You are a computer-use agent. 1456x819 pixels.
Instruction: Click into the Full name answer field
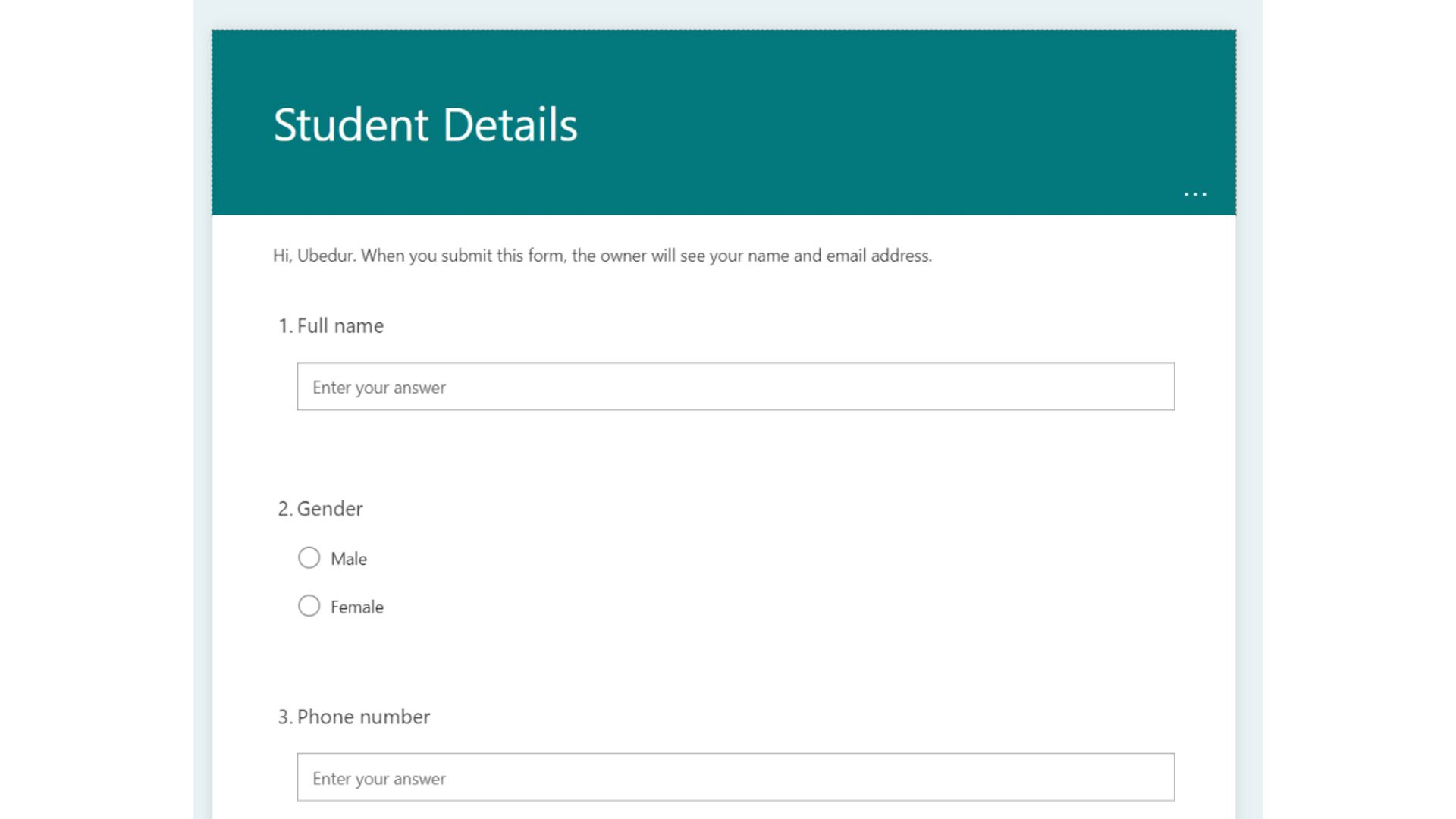(x=735, y=387)
